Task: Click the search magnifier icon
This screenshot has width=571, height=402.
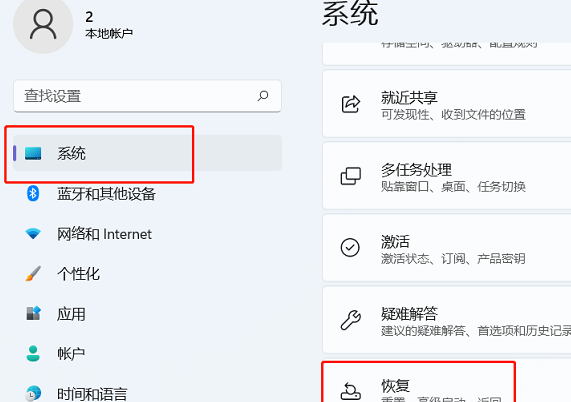Action: coord(263,96)
